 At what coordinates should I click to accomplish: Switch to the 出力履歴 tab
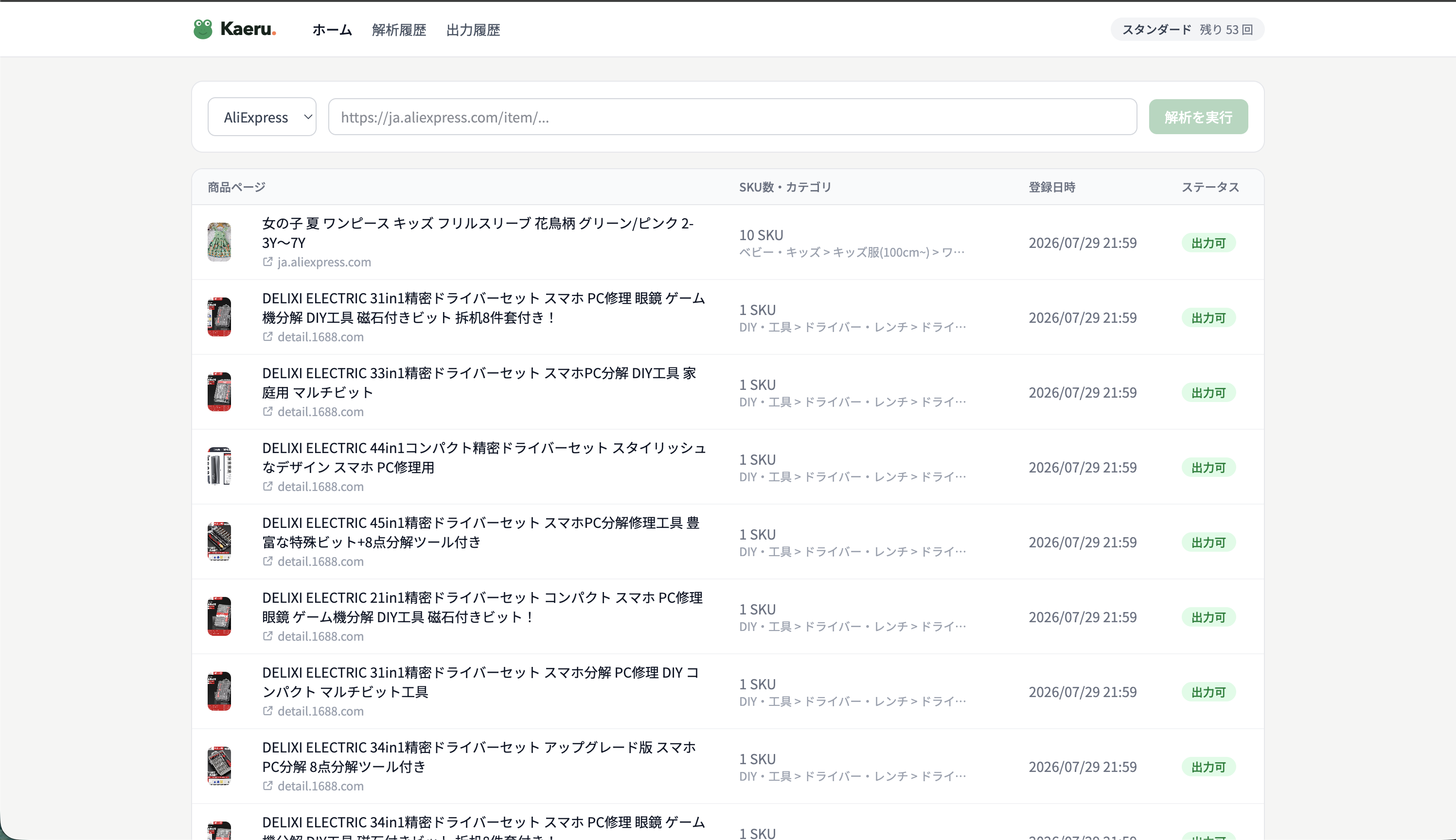point(473,30)
